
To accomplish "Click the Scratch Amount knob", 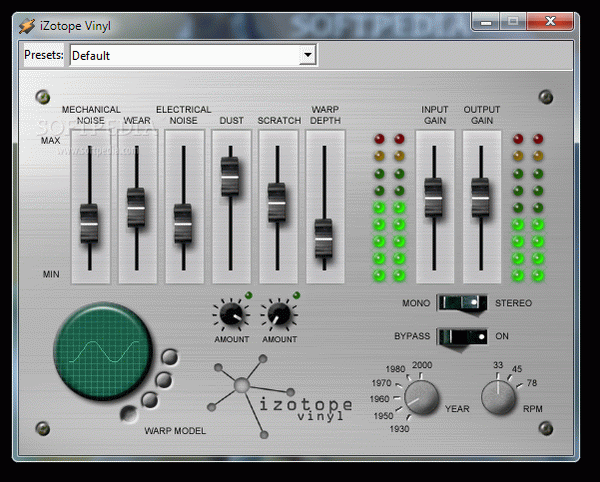I will tap(279, 314).
